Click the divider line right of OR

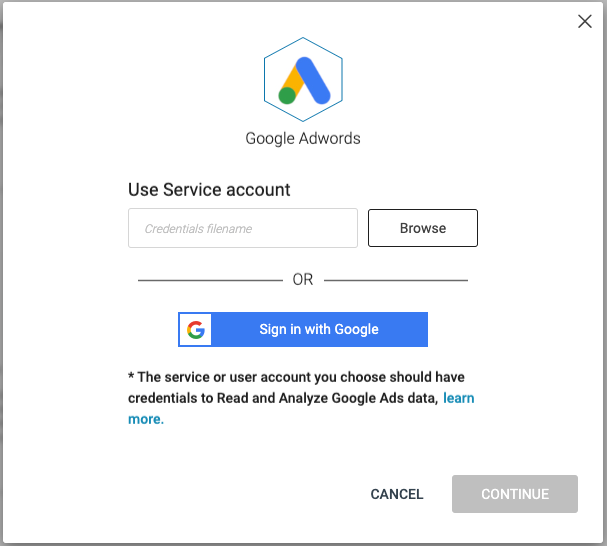[x=396, y=280]
